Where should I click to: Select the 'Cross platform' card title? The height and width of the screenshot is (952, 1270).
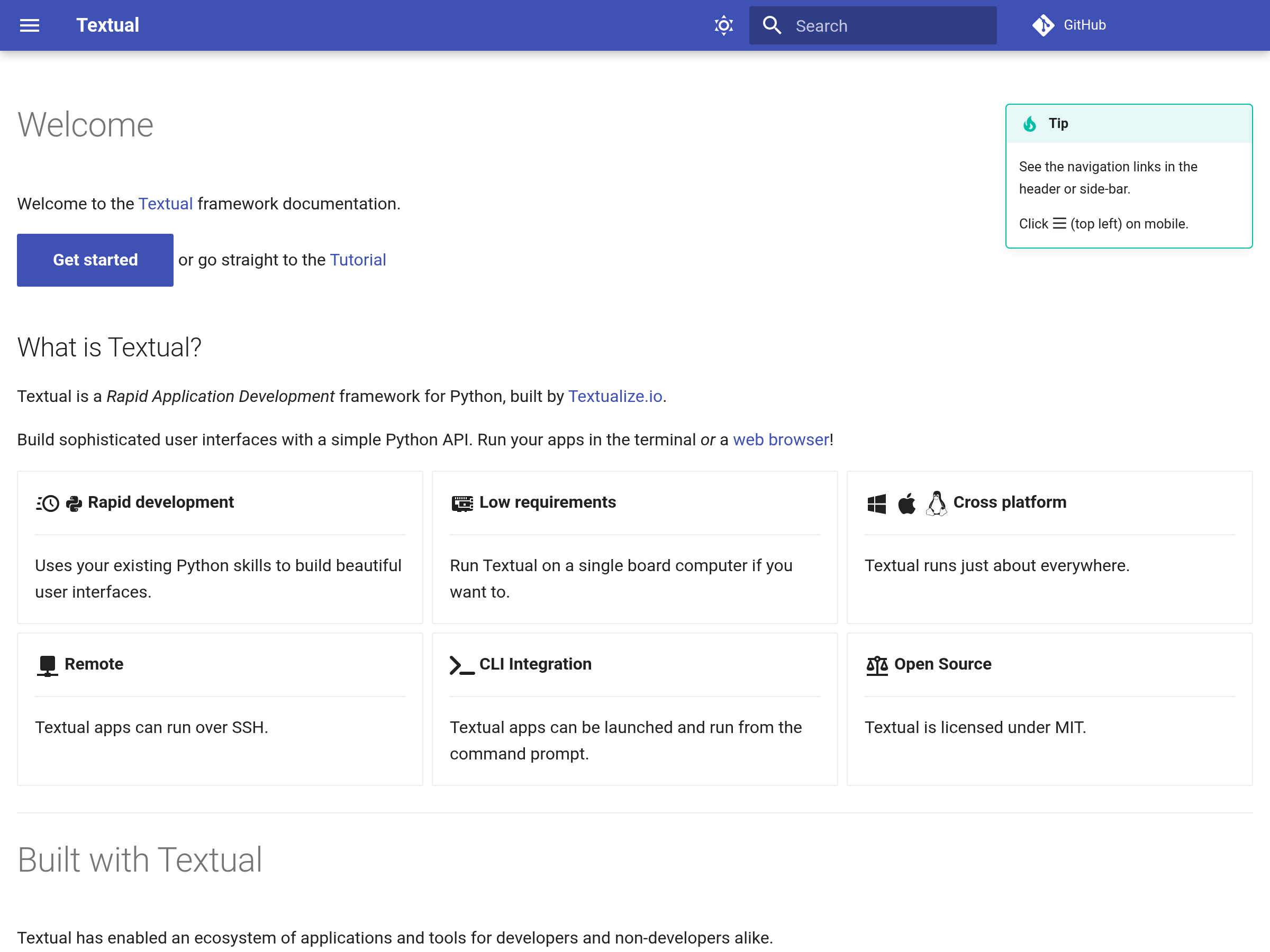click(x=1009, y=502)
